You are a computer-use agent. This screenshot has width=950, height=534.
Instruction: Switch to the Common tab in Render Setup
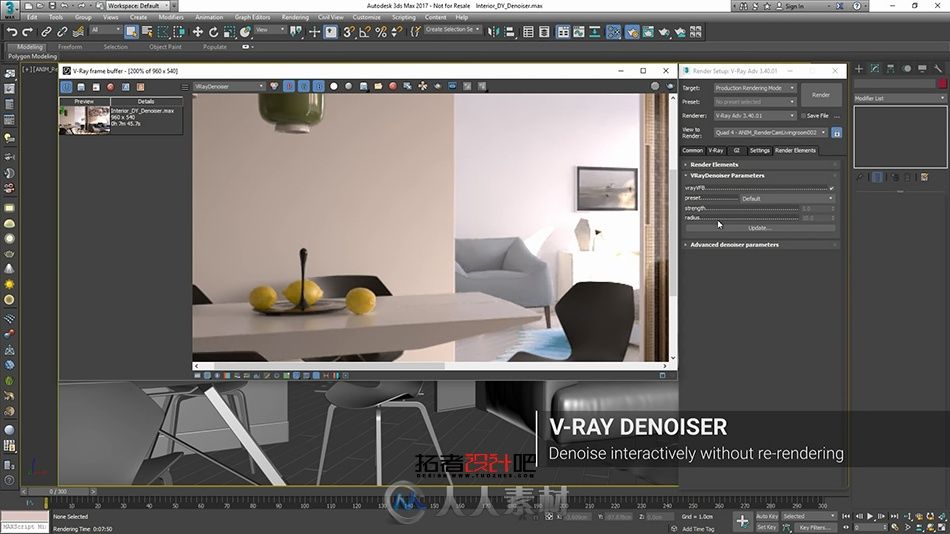693,150
